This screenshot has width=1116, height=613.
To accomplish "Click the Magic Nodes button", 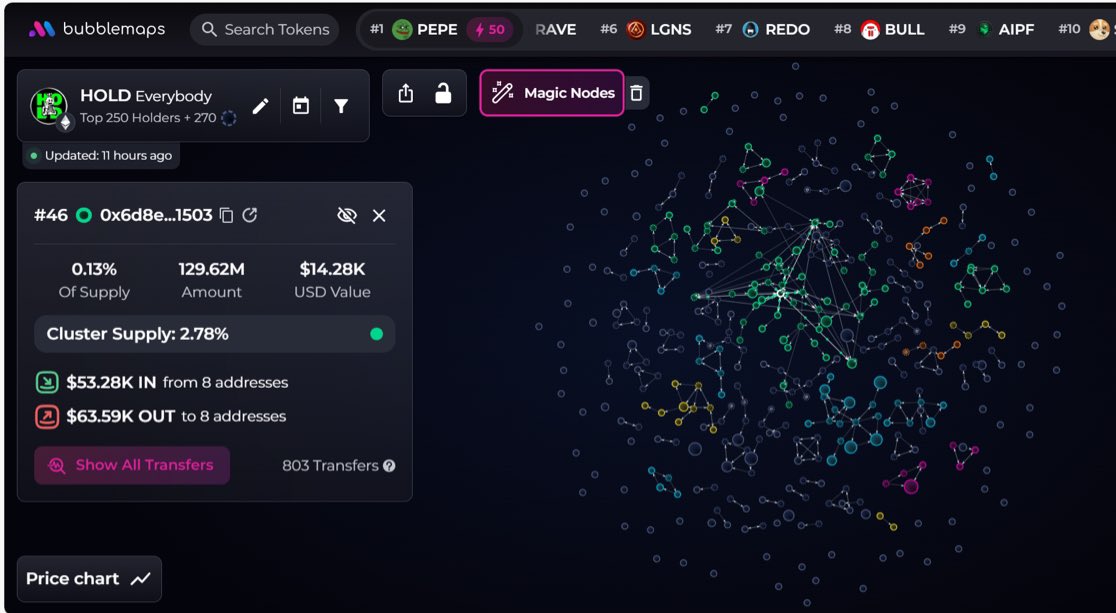I will click(552, 93).
